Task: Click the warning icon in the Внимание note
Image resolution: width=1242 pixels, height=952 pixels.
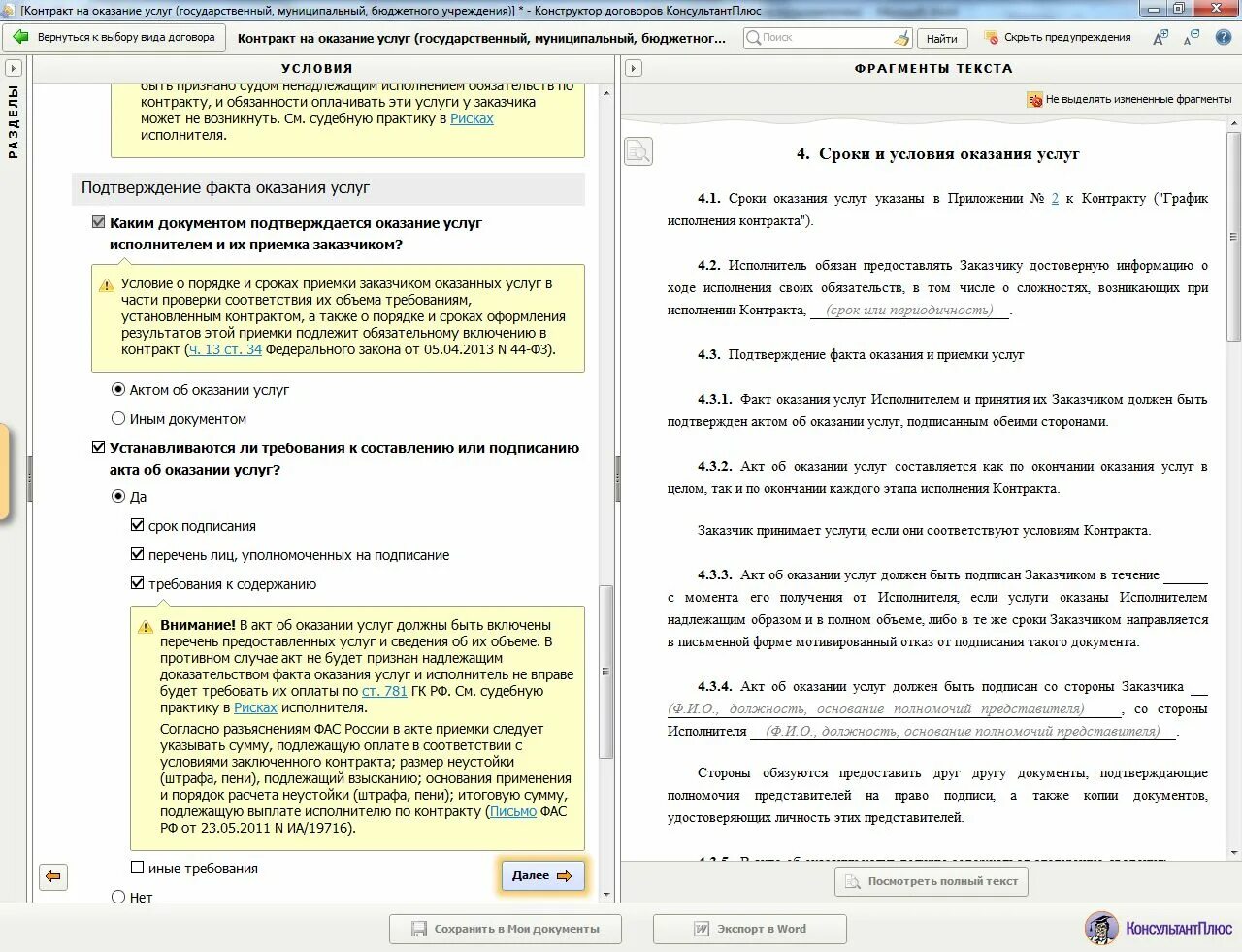Action: coord(145,627)
